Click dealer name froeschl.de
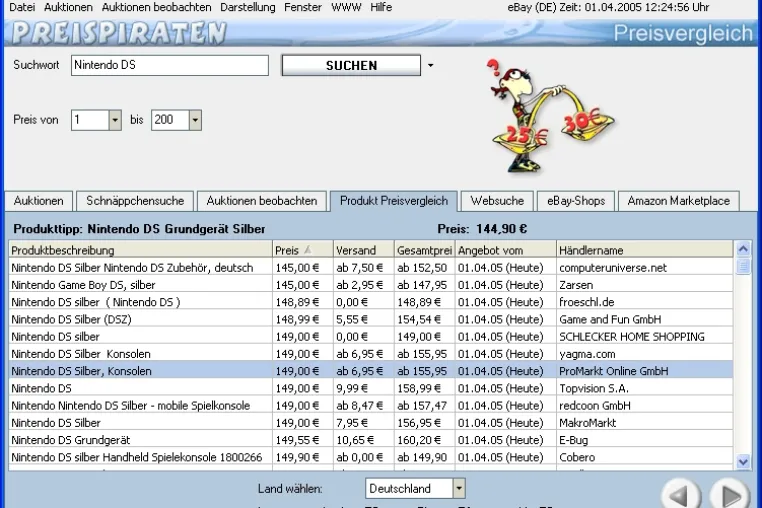This screenshot has height=508, width=762. (x=587, y=302)
